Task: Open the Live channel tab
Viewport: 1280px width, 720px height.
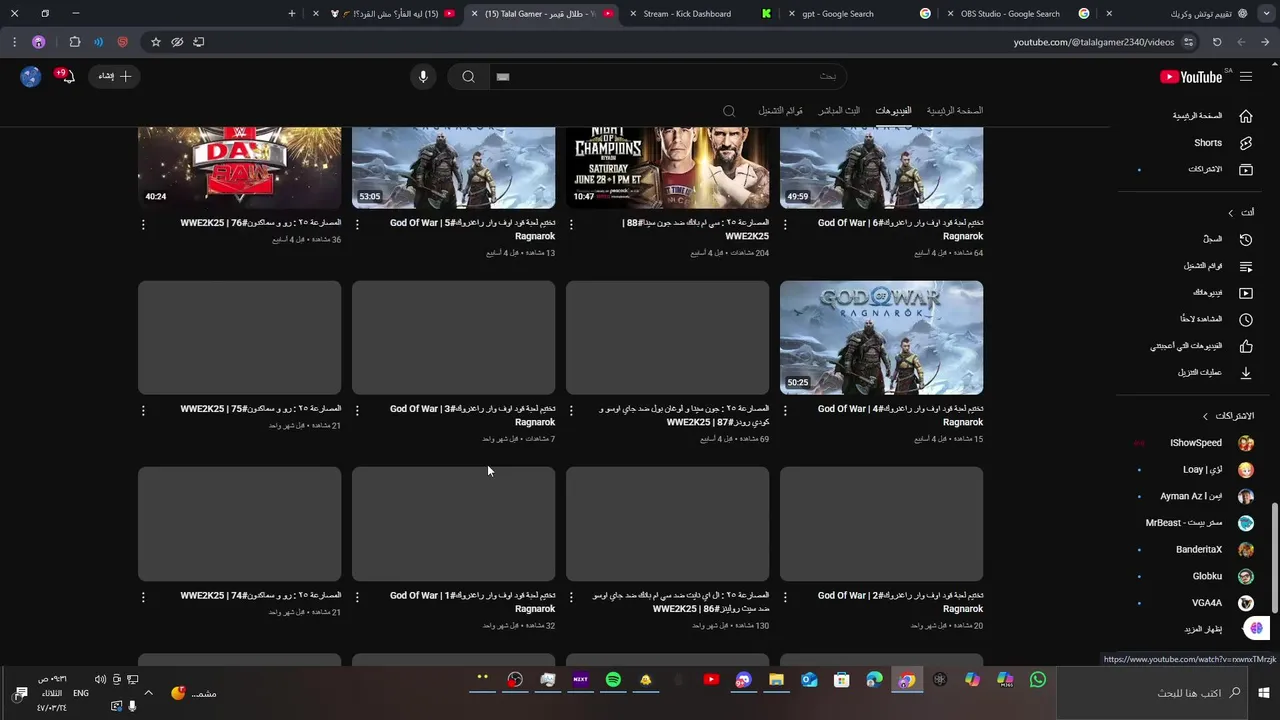Action: point(839,111)
